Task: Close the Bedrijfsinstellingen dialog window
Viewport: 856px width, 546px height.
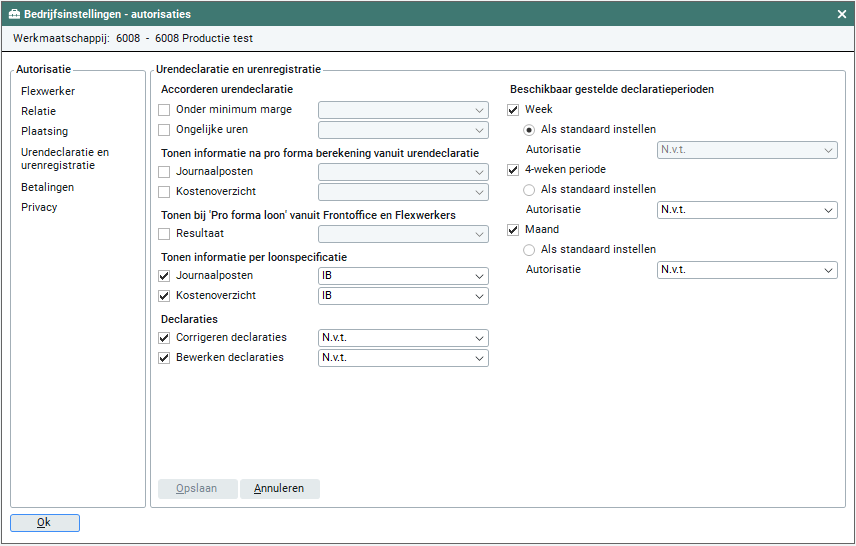Action: tap(841, 14)
